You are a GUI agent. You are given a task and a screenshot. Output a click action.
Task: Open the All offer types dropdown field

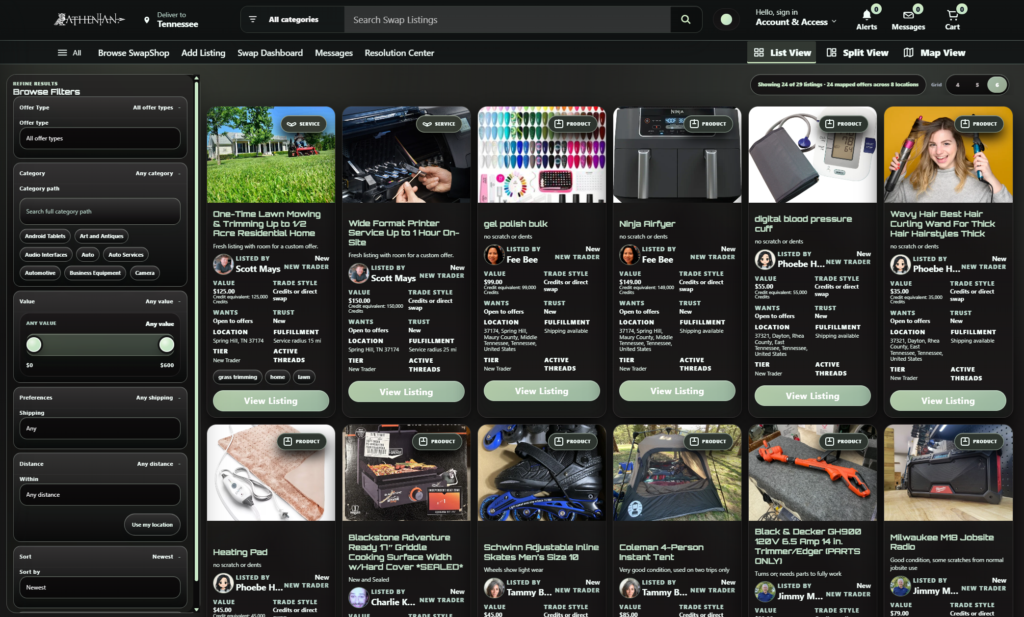tap(99, 138)
